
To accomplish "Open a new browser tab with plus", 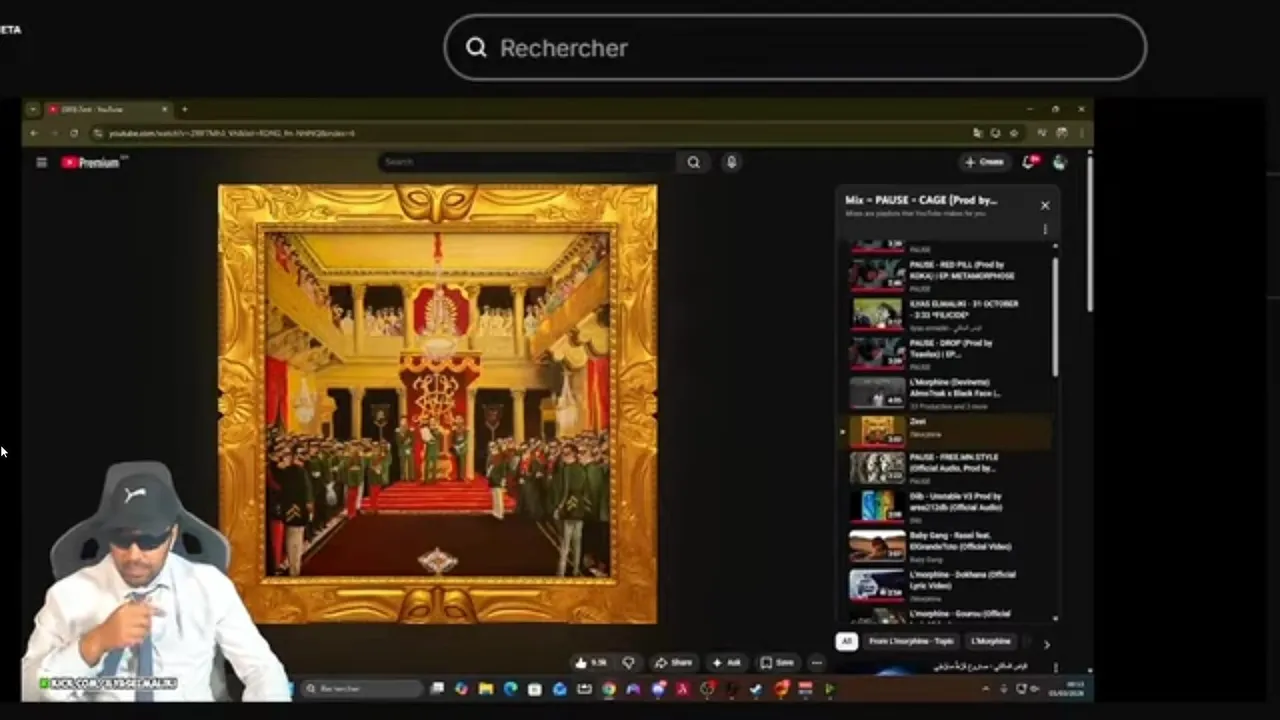I will click(184, 109).
